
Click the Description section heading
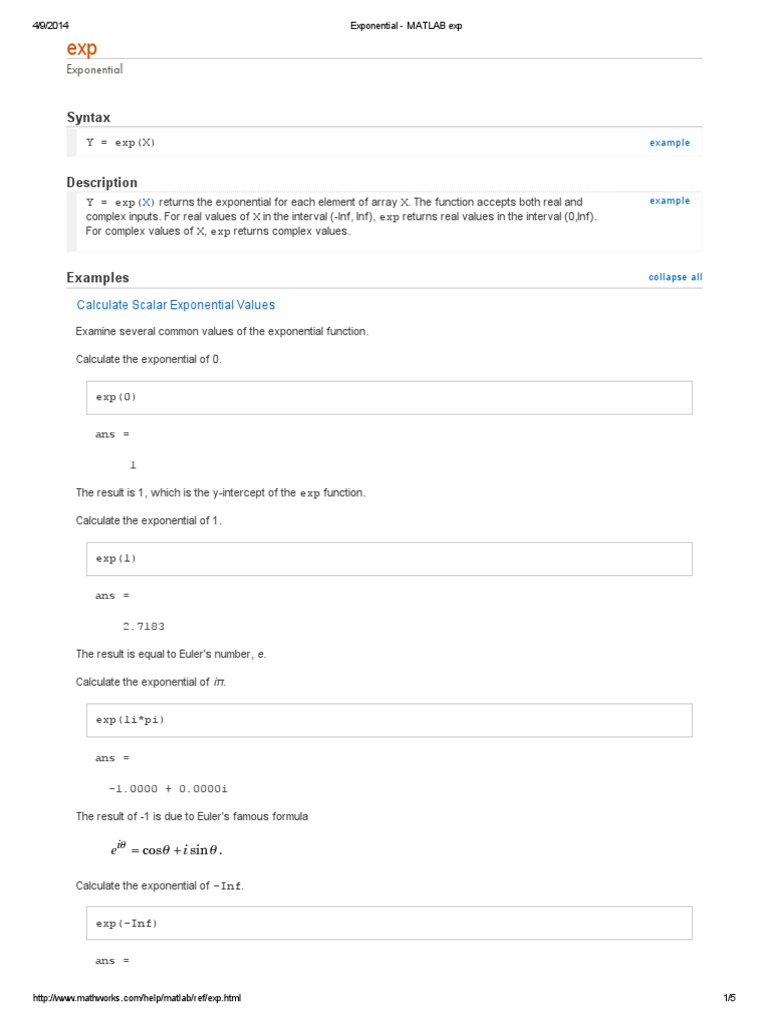102,183
